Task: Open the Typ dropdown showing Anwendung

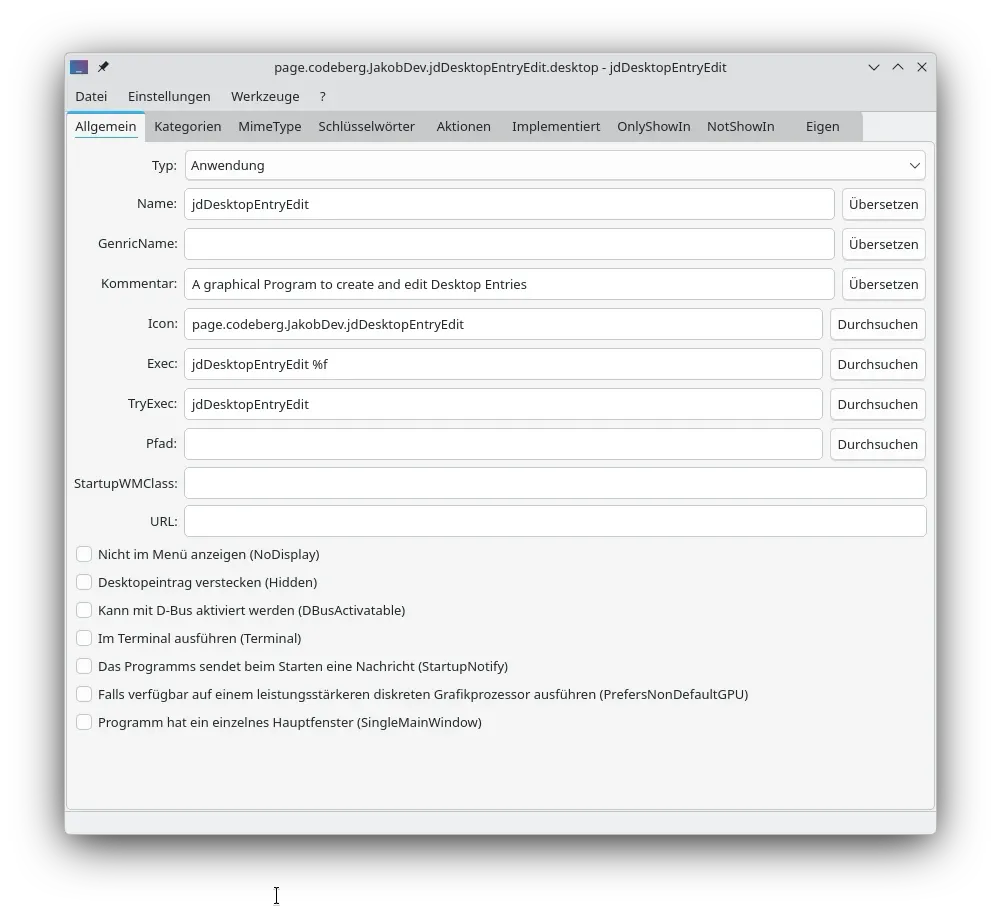Action: [x=555, y=165]
